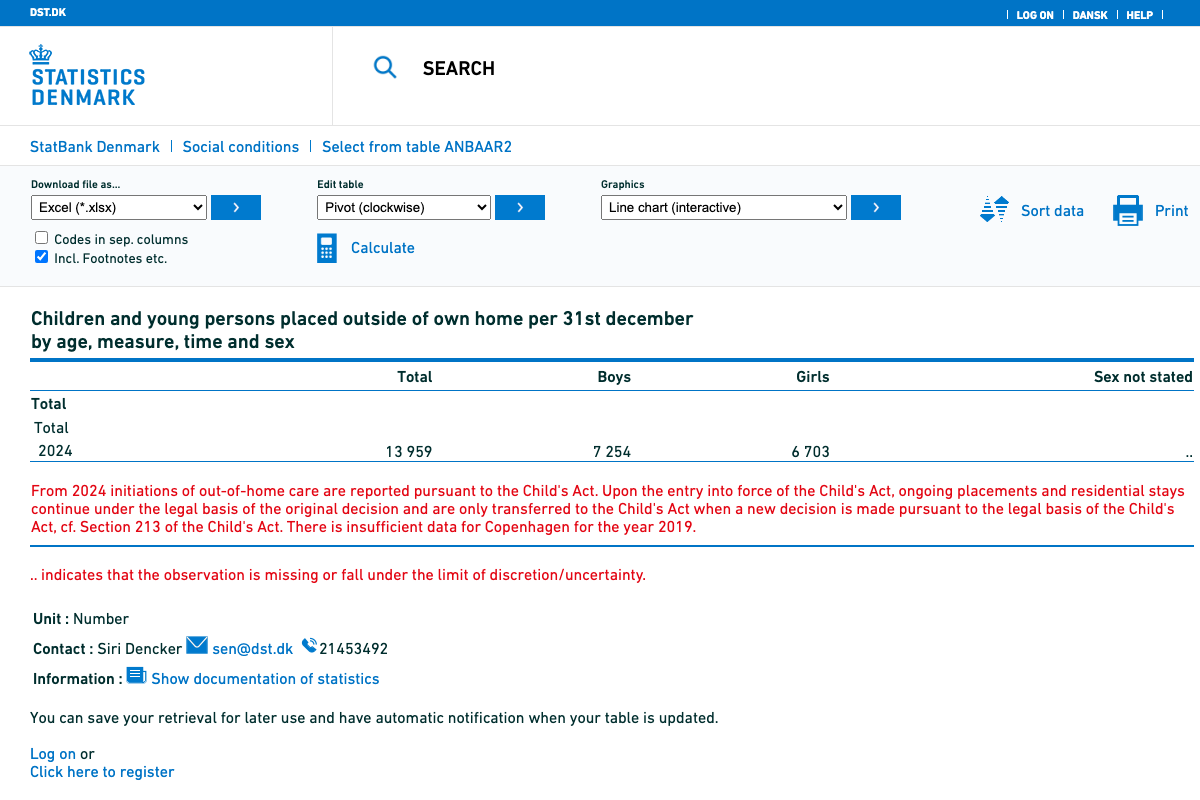
Task: Click the printer icon
Action: [1128, 211]
